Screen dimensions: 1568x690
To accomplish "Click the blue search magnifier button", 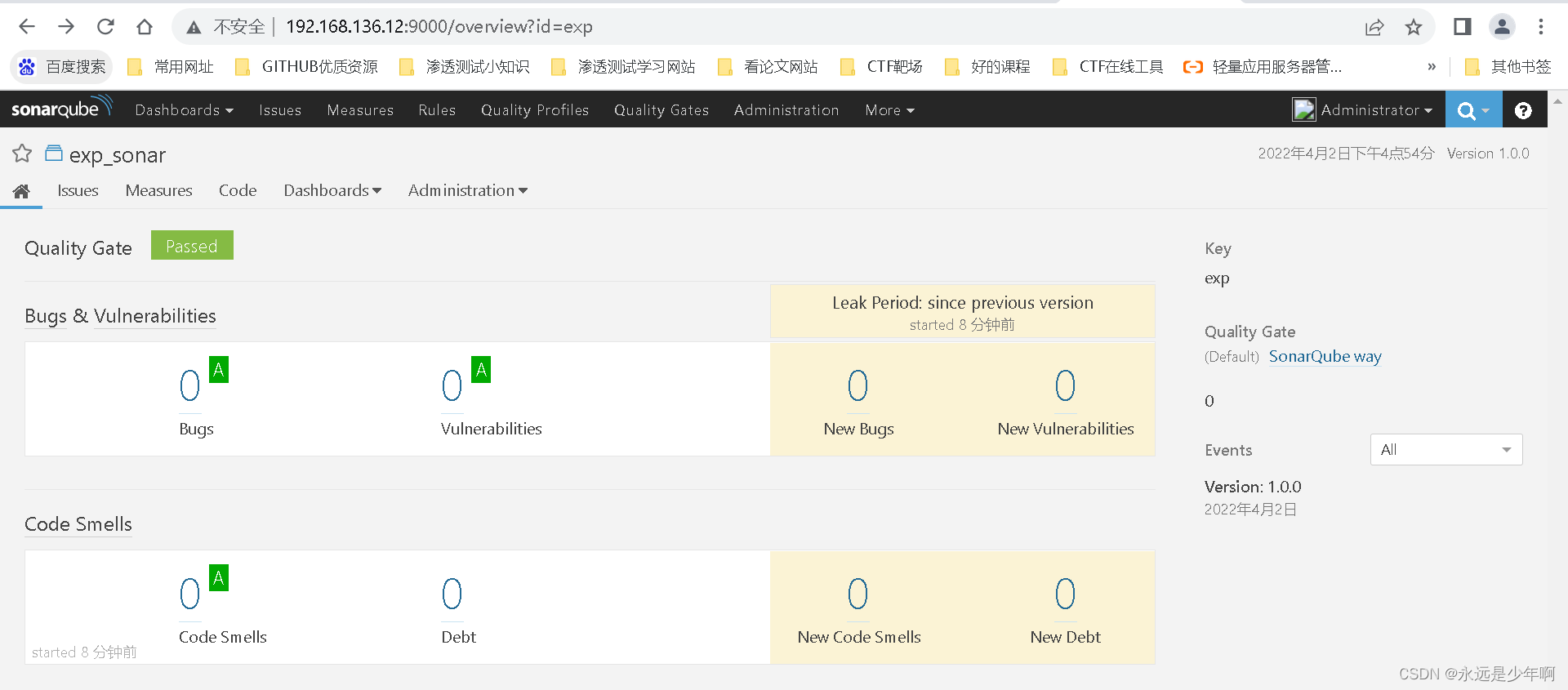I will click(x=1473, y=109).
